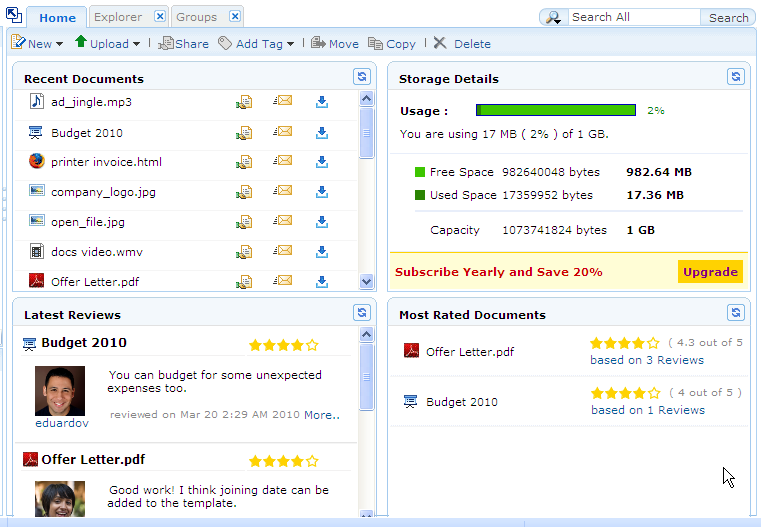Open the search scope dropdown icon
The image size is (761, 527).
pyautogui.click(x=553, y=17)
